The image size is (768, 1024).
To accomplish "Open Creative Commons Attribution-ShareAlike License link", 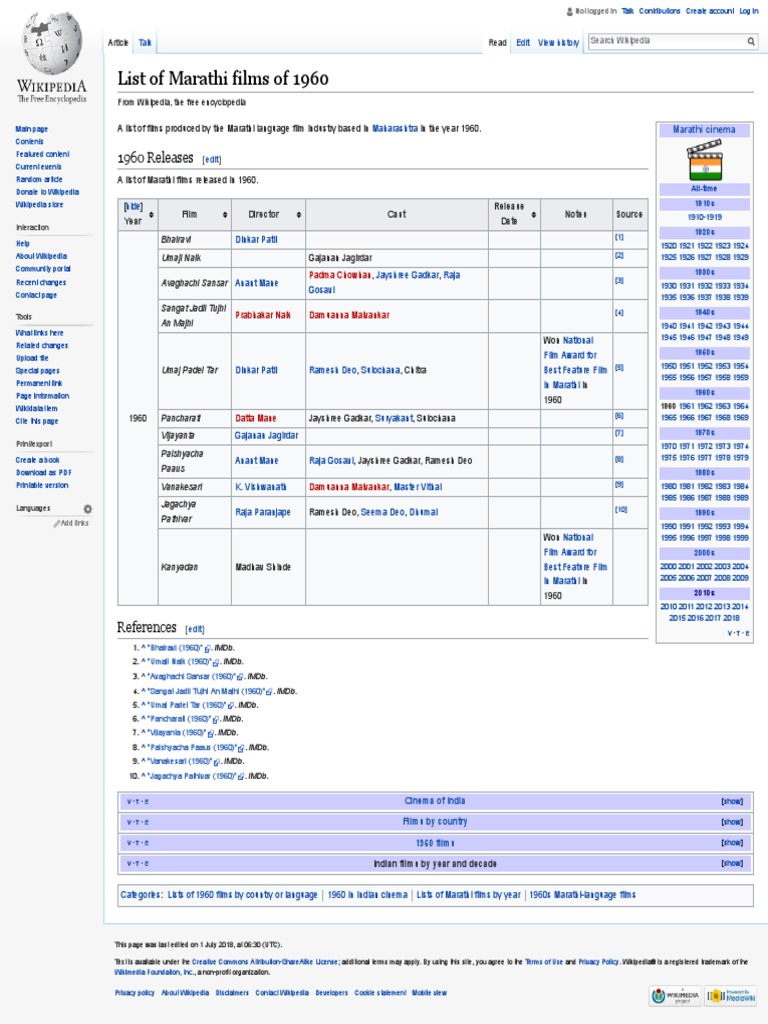I will (x=264, y=962).
